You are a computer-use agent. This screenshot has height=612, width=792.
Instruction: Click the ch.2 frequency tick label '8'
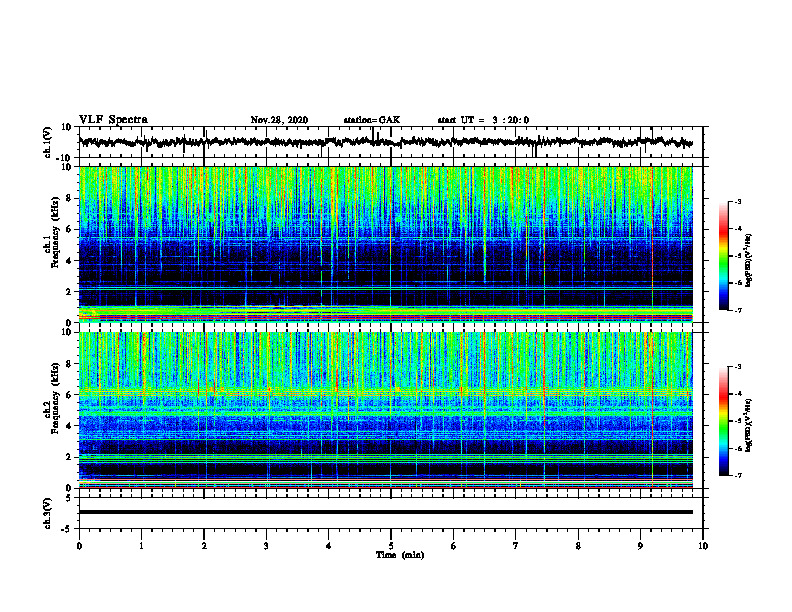coord(69,364)
